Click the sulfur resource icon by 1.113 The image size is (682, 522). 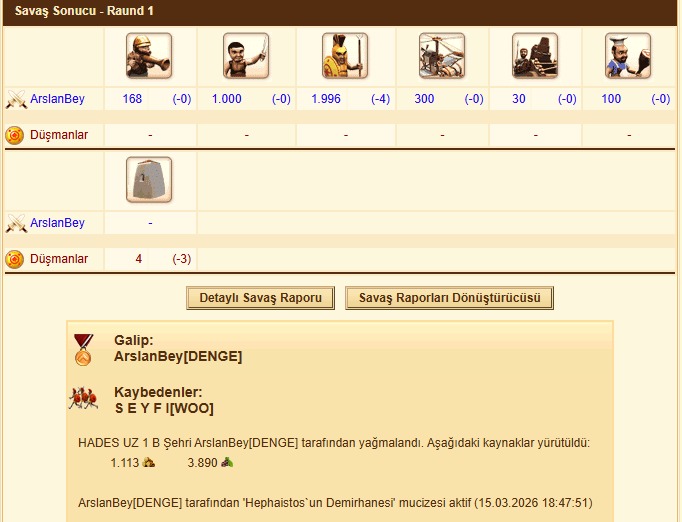(148, 462)
